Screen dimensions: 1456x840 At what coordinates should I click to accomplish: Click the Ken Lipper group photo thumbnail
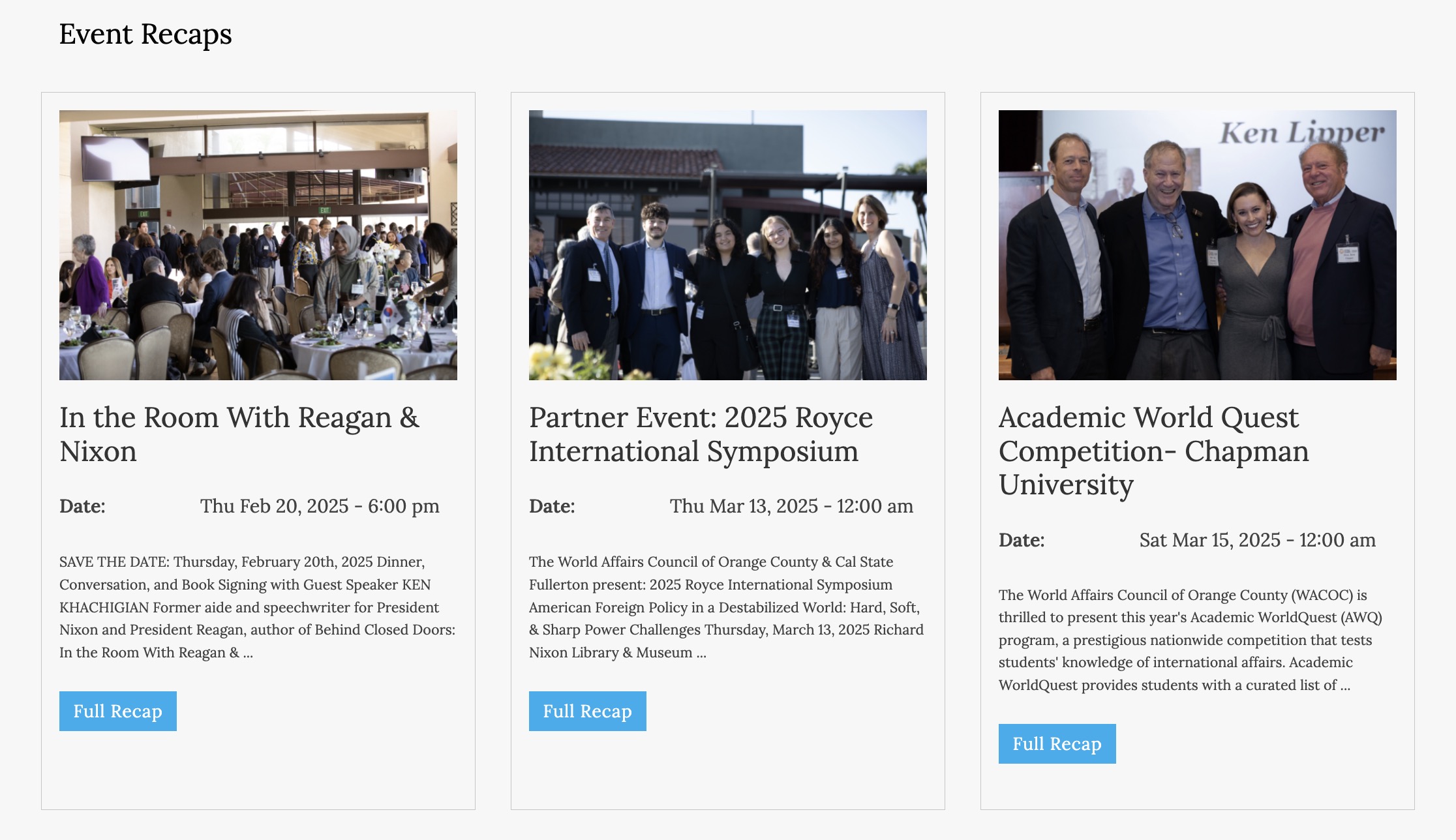pos(1198,245)
